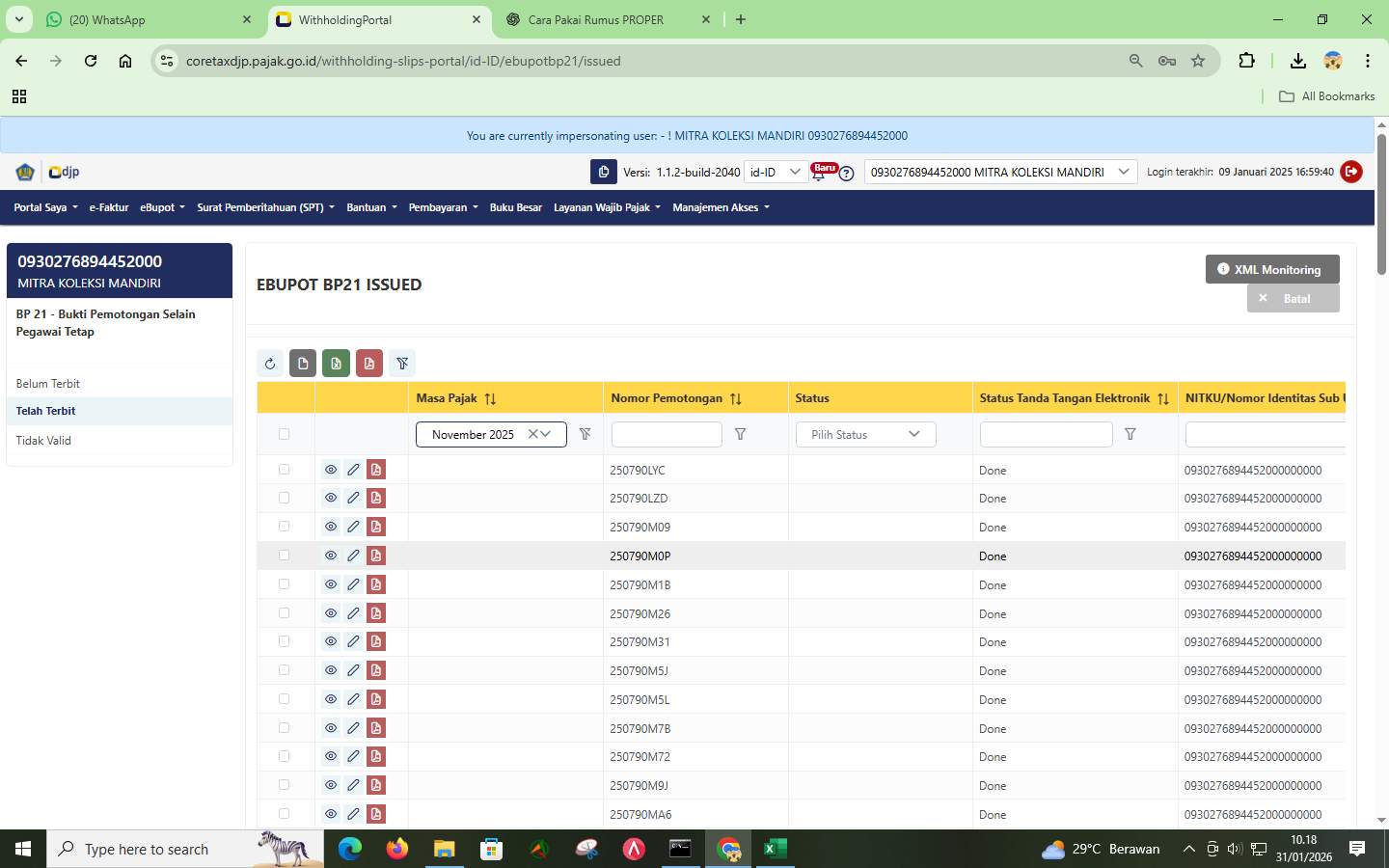Open the eBupot menu
This screenshot has width=1389, height=868.
[x=160, y=207]
